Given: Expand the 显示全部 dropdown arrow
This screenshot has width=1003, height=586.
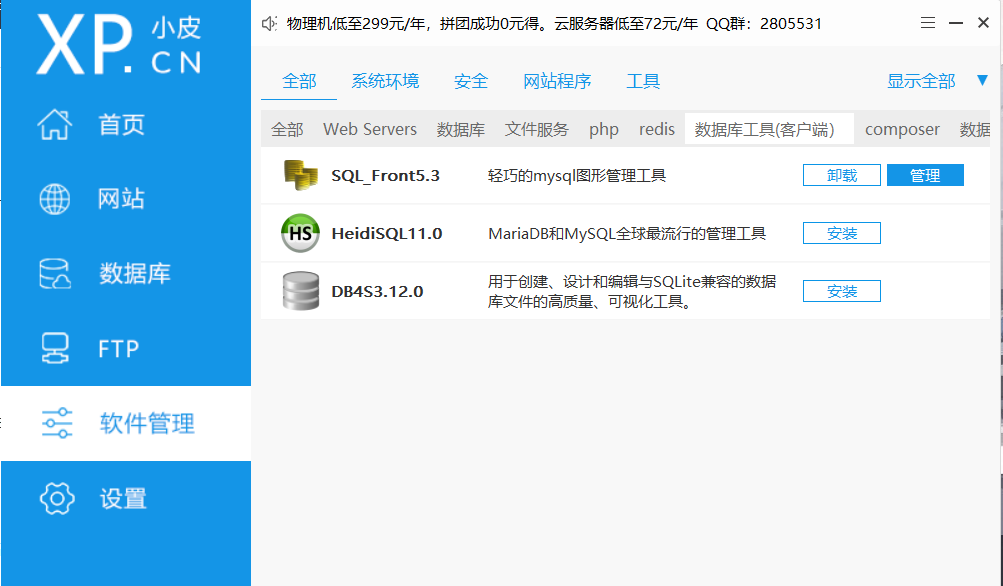Looking at the screenshot, I should click(983, 81).
